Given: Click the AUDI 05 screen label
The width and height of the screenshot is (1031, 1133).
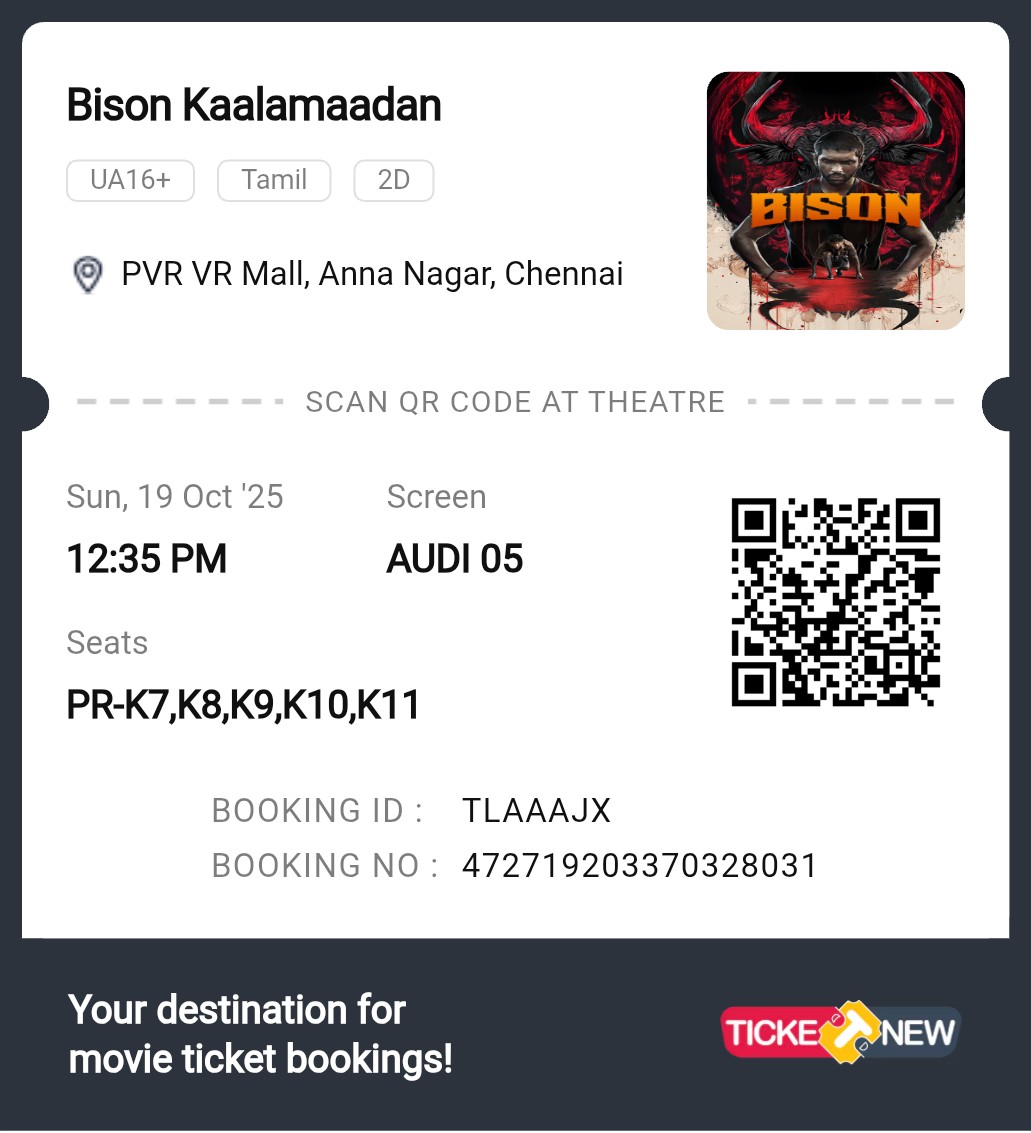Looking at the screenshot, I should (454, 559).
